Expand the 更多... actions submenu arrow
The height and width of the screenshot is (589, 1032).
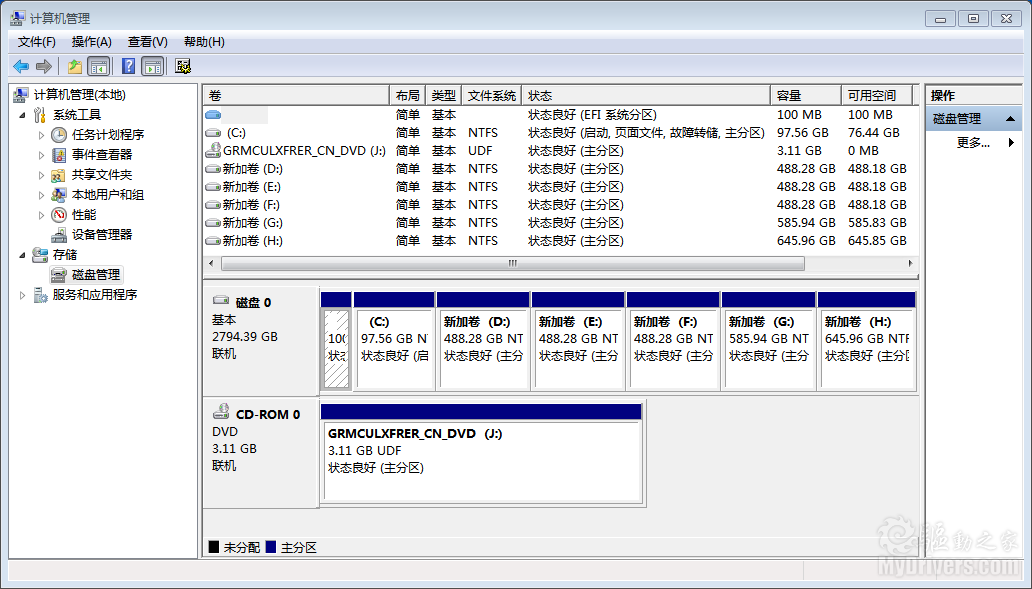click(1010, 143)
